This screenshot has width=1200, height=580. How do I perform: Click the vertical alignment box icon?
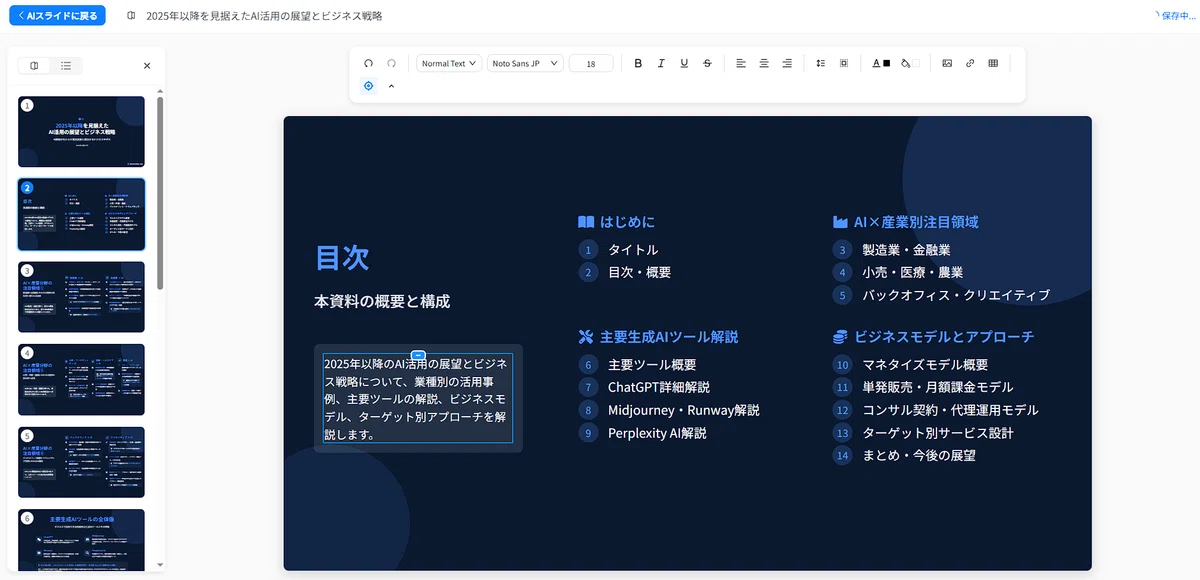tap(844, 63)
